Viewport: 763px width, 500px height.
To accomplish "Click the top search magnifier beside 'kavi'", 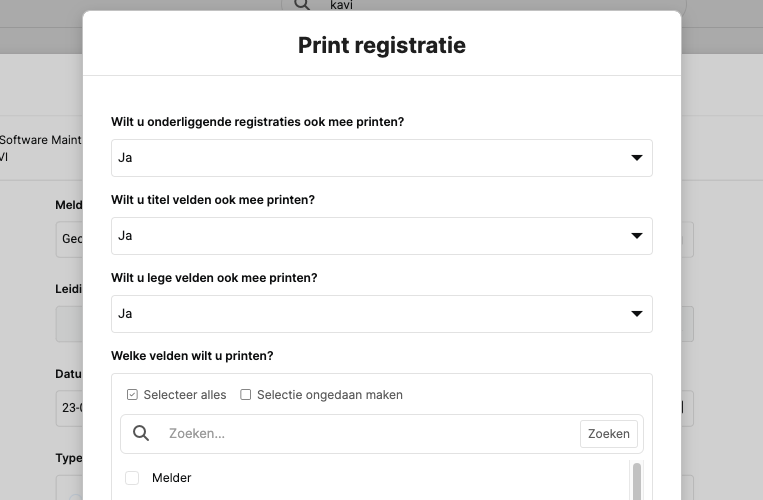I will [301, 5].
